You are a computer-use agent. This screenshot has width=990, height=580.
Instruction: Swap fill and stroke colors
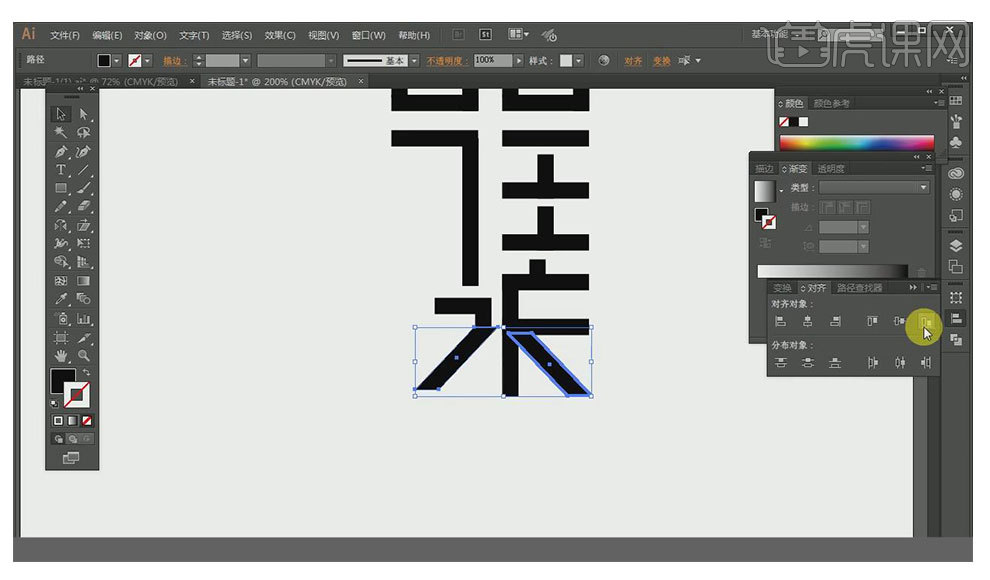click(85, 372)
